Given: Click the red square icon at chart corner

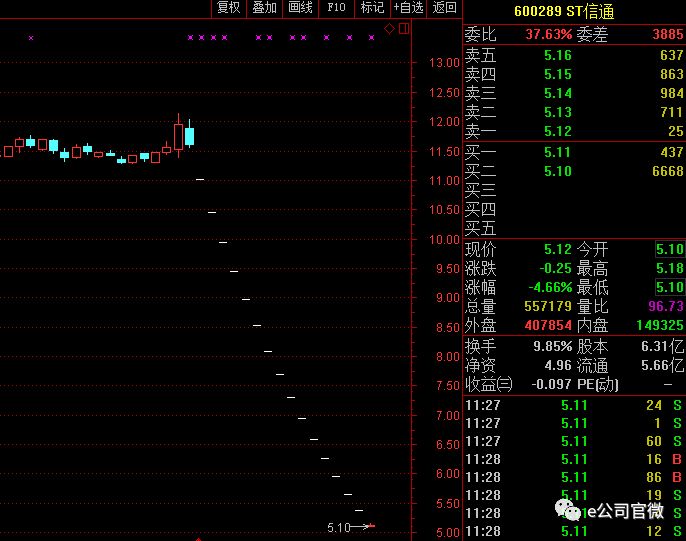Looking at the screenshot, I should [403, 28].
